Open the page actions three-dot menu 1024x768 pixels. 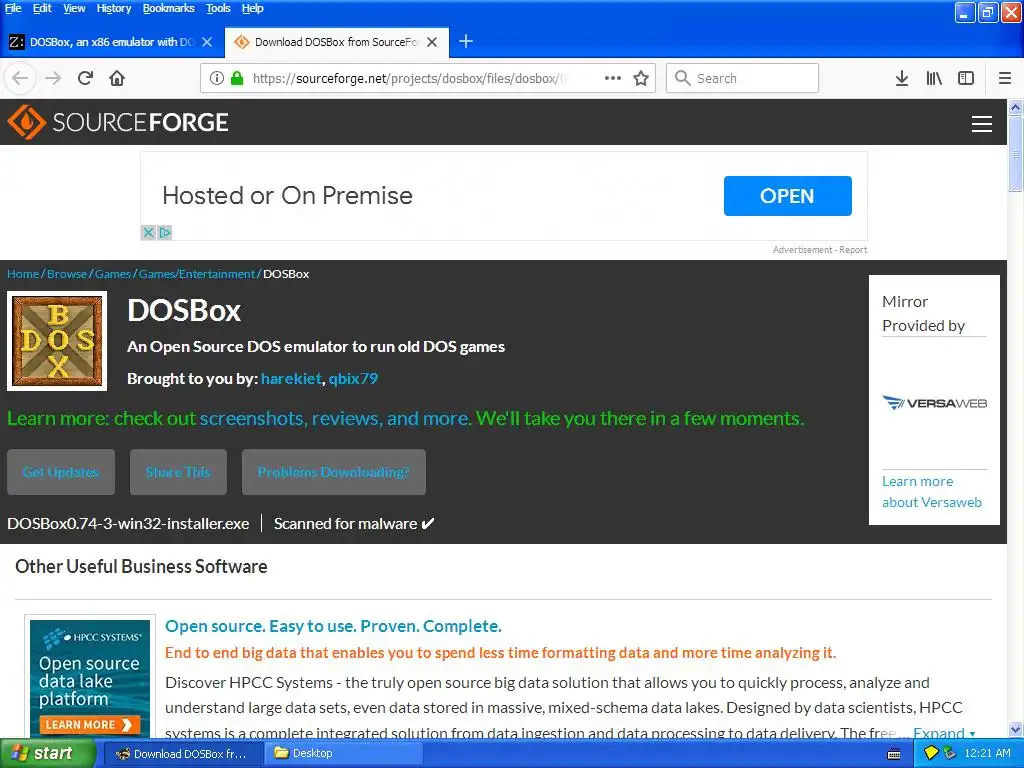tap(613, 78)
